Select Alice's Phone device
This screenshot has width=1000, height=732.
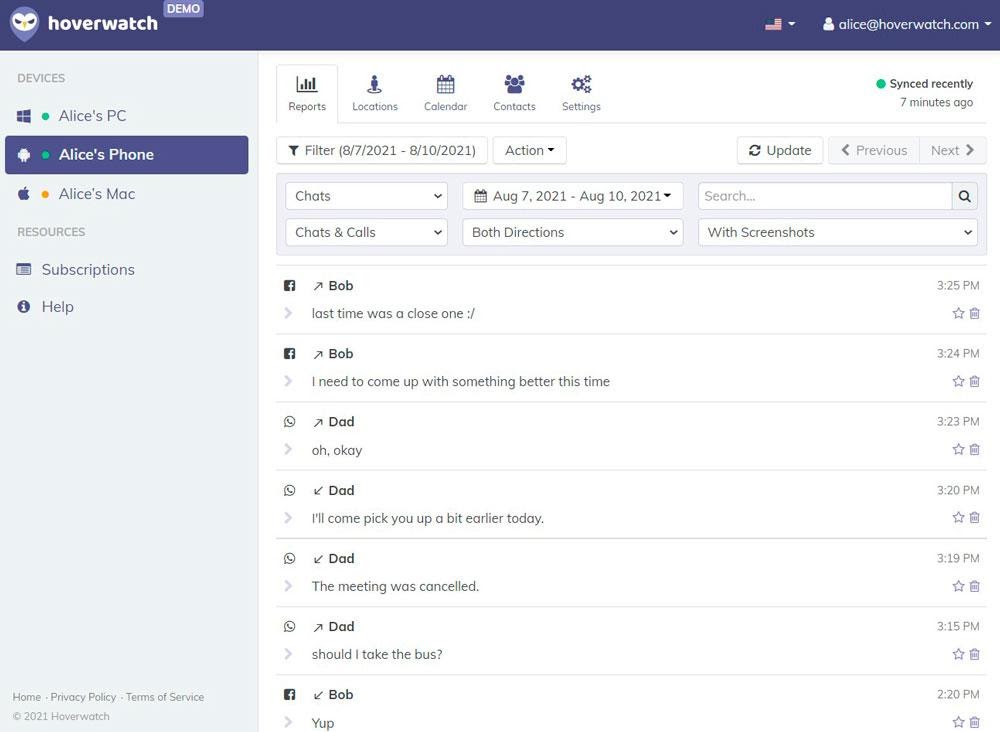pos(126,154)
